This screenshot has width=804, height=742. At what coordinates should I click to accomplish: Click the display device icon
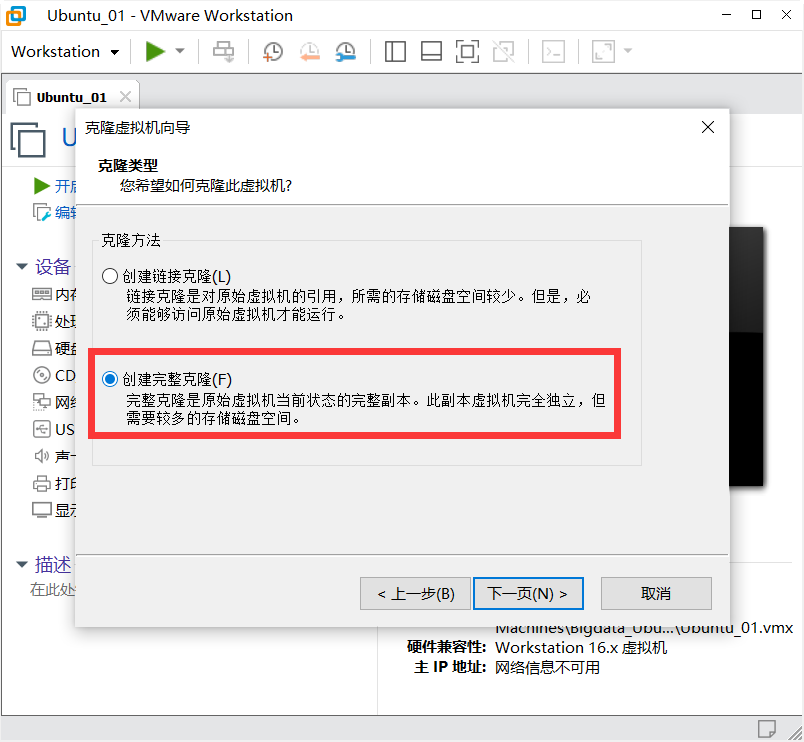click(x=42, y=510)
